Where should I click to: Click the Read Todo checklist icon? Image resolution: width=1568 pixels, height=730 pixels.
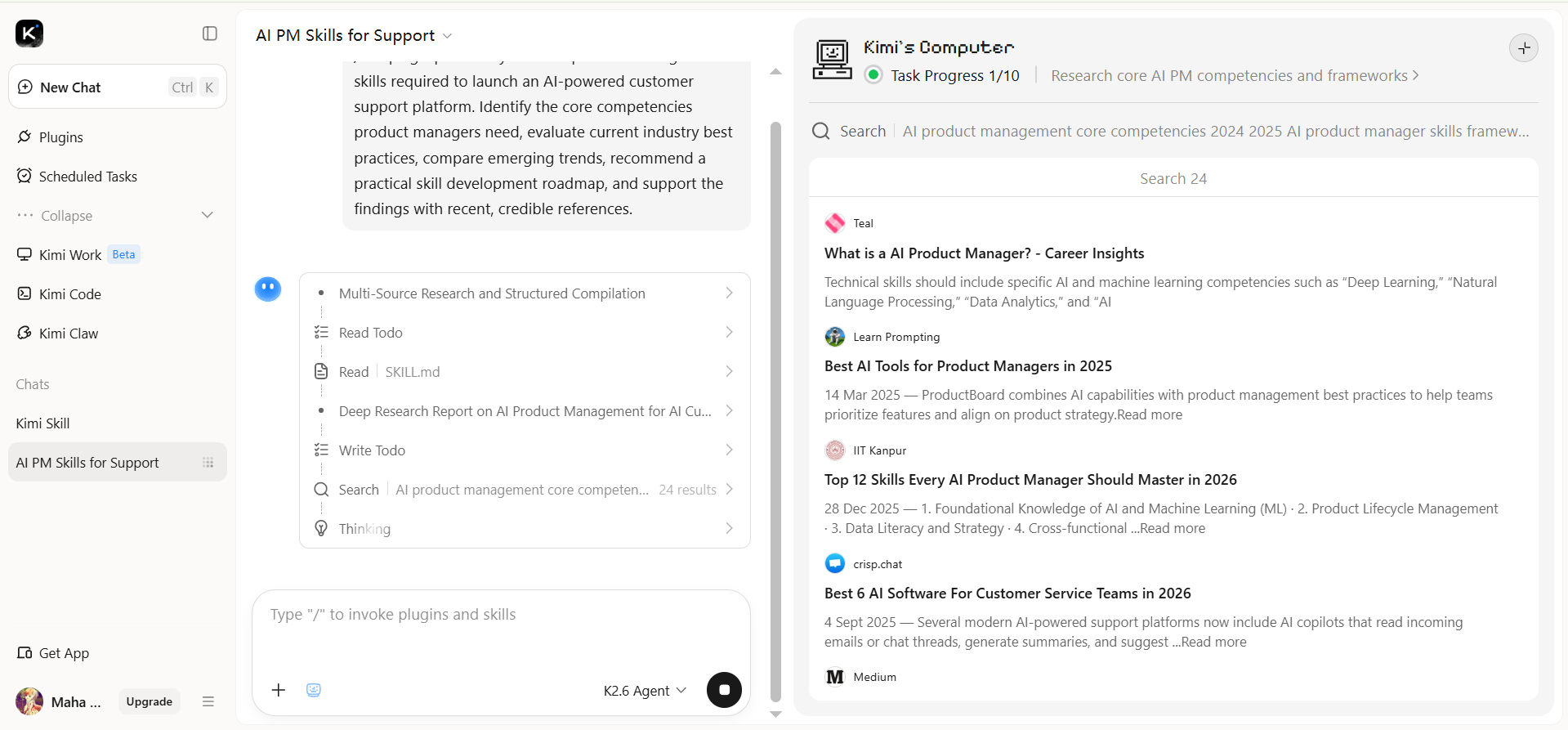pos(321,333)
